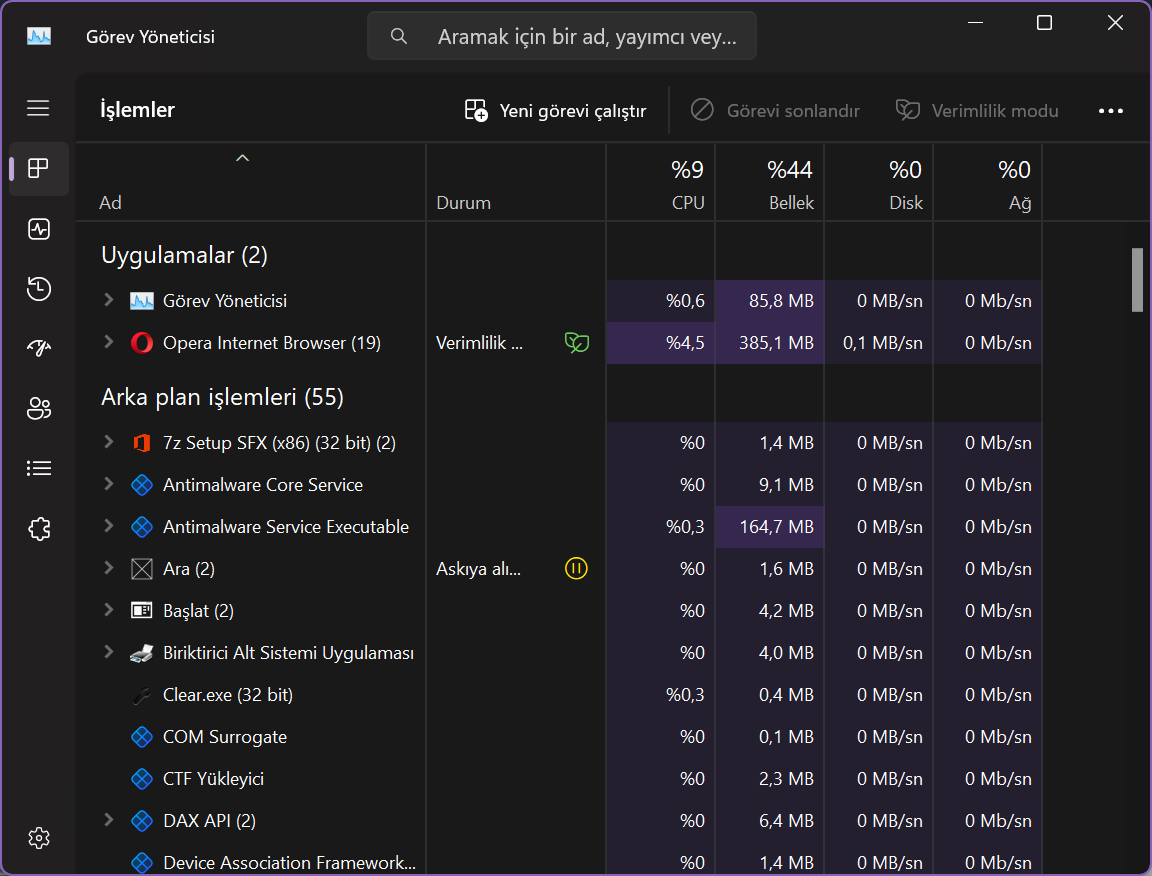Expand Antimalware Core Service
Screen dimensions: 1152x876
point(109,484)
